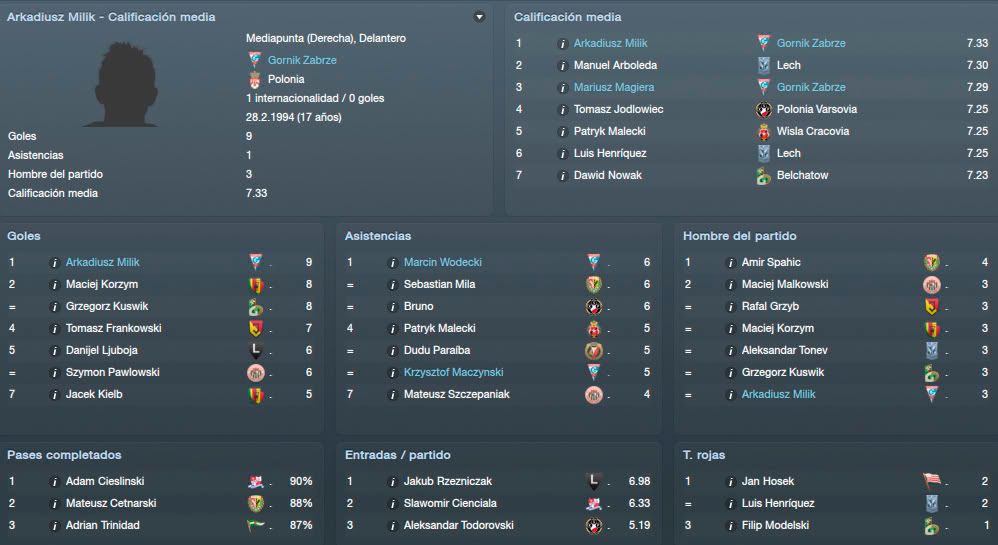Click the Polonia flag icon in player profile
Viewport: 998px width, 545px height.
coord(255,80)
